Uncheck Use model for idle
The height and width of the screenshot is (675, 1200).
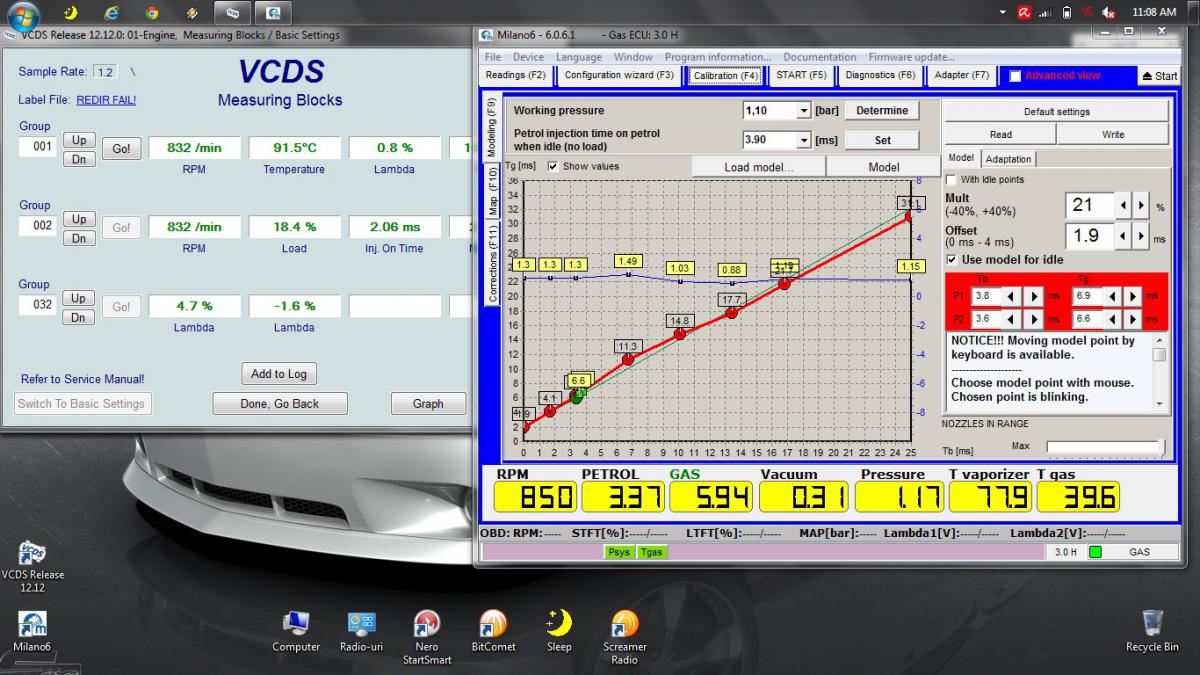951,260
